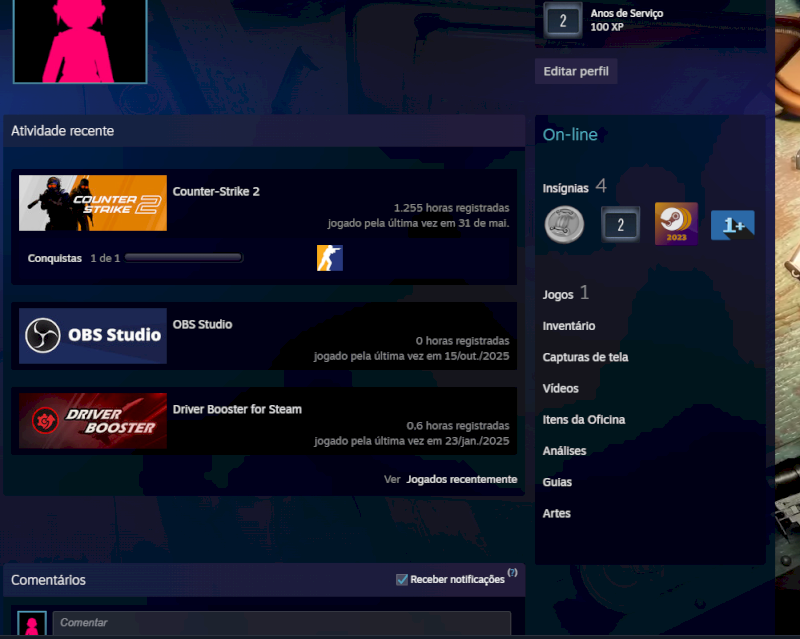The width and height of the screenshot is (800, 639).
Task: Open the Jogados recentemente link
Action: (x=462, y=480)
